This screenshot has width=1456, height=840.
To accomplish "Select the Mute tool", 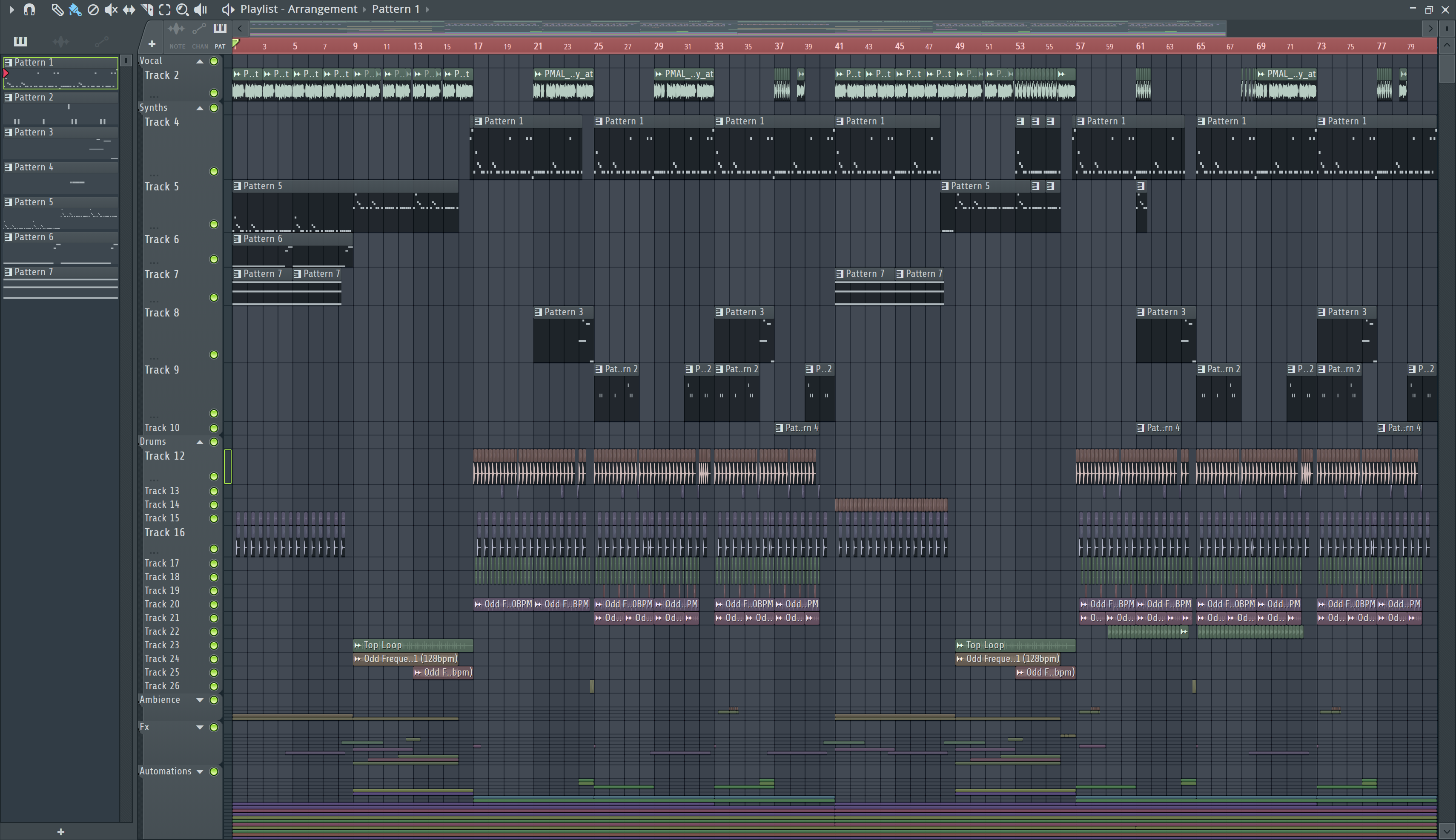I will click(111, 9).
